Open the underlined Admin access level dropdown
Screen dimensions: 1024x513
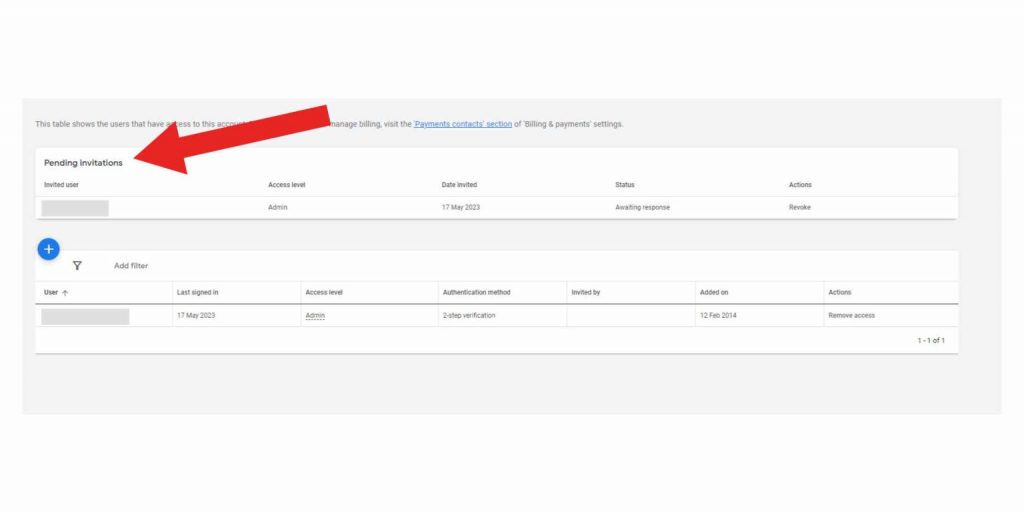(315, 315)
